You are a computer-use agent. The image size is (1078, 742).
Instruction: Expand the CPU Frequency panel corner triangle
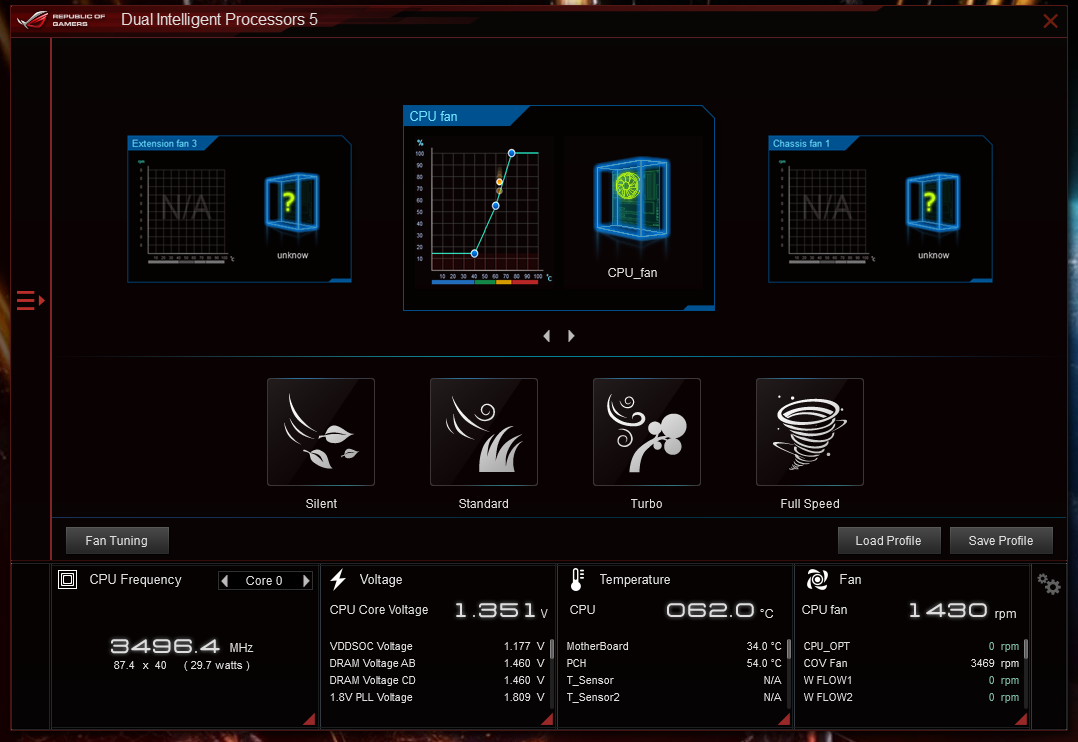point(309,719)
